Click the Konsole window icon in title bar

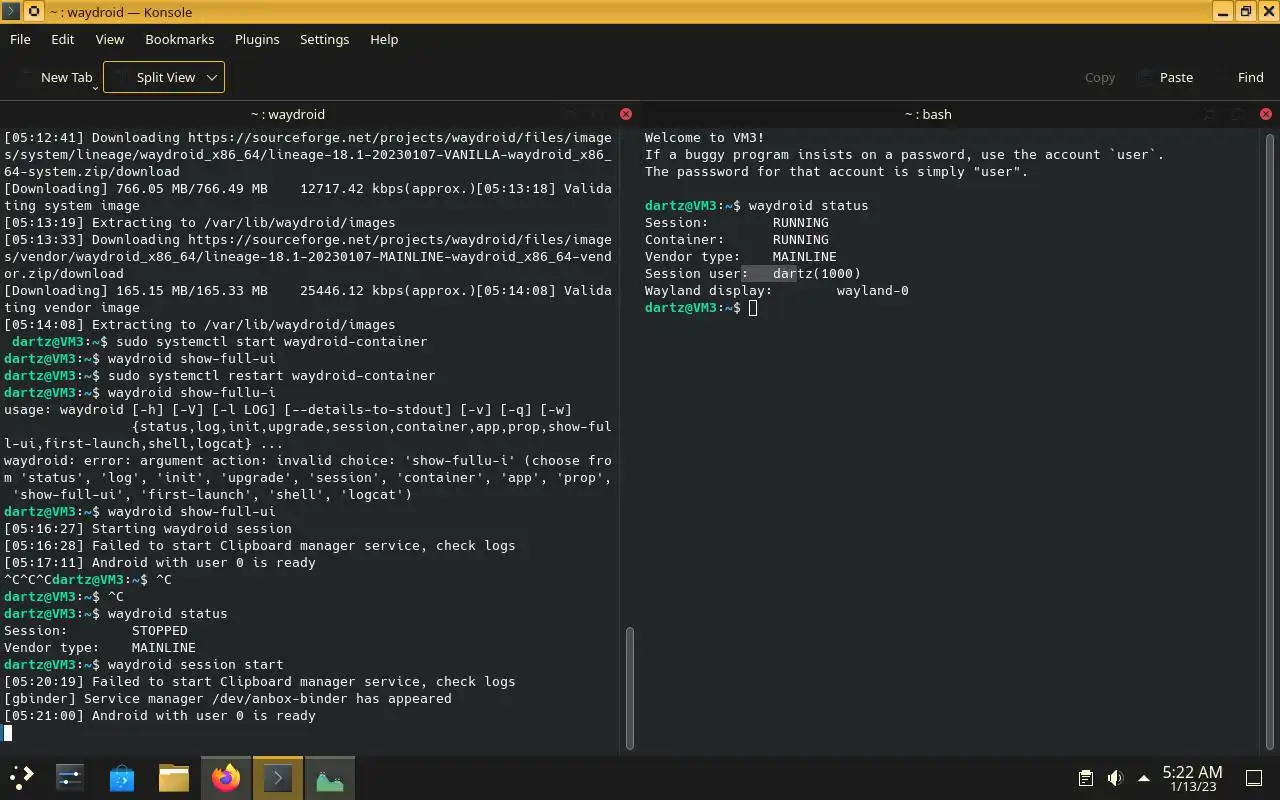click(x=11, y=12)
